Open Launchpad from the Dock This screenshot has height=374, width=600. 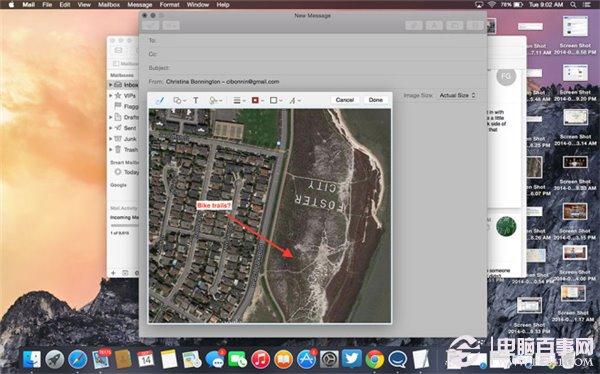click(55, 359)
